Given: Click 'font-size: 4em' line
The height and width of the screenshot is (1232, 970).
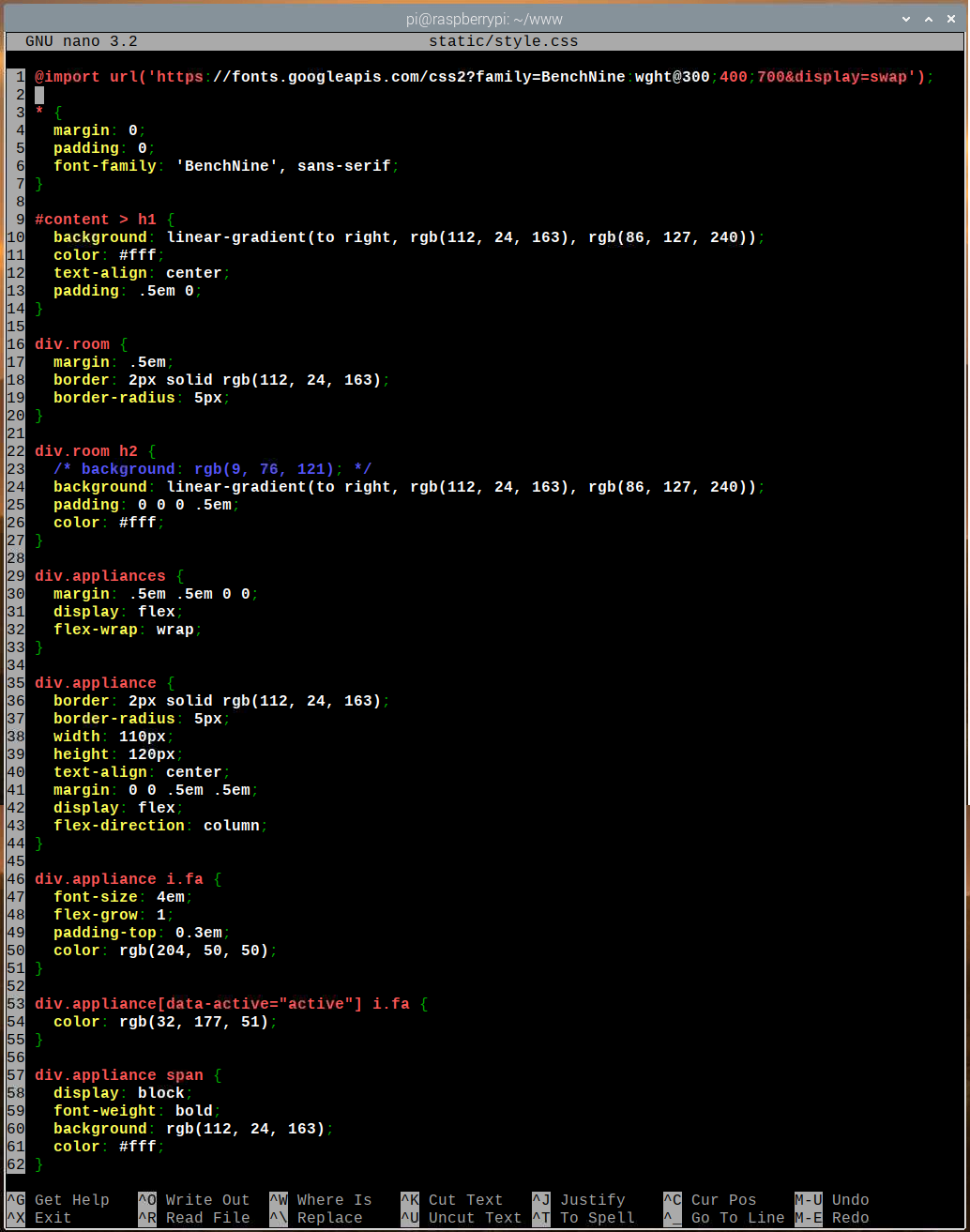Looking at the screenshot, I should (124, 897).
